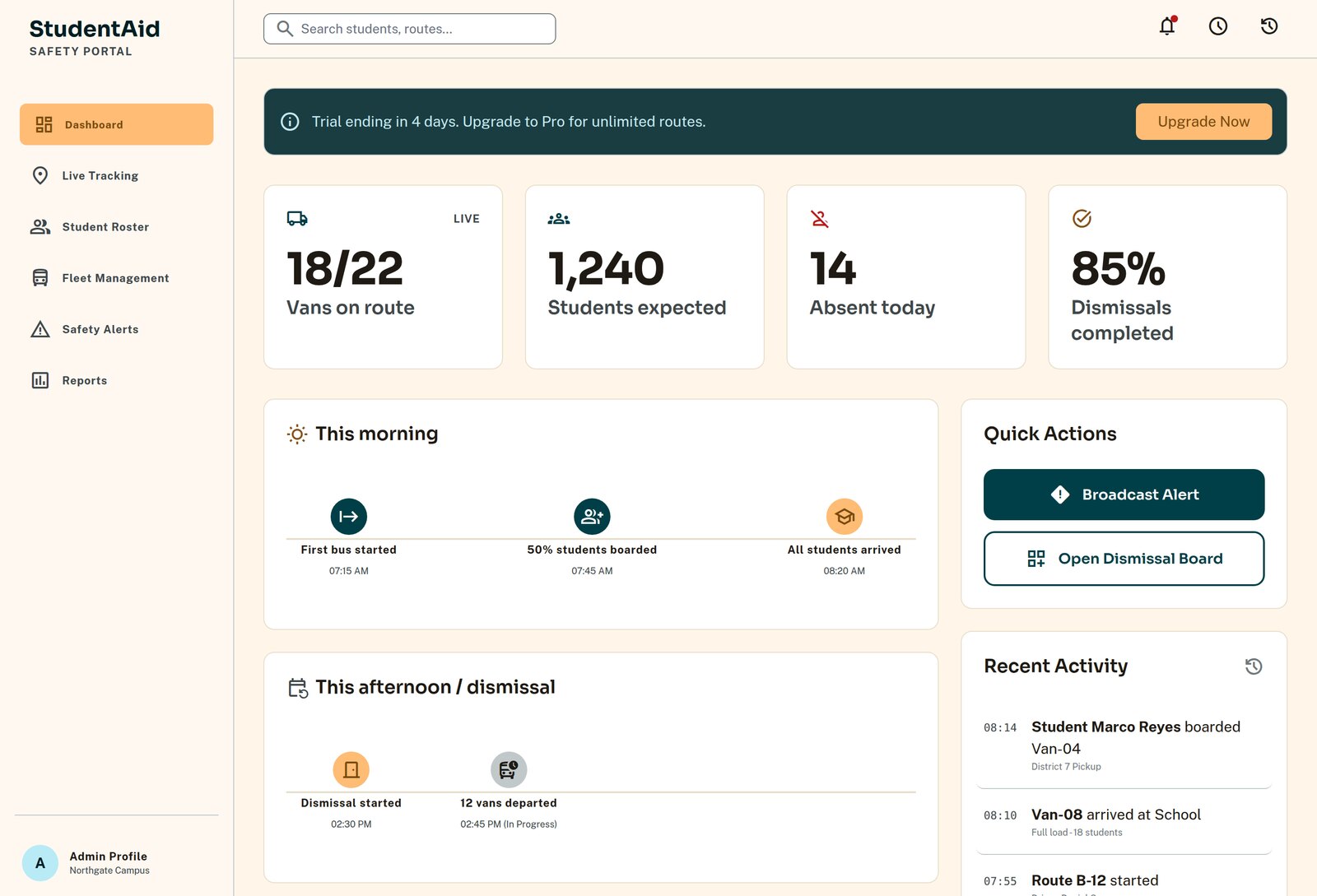Click the clock icon in top bar
1317x896 pixels.
[x=1218, y=26]
